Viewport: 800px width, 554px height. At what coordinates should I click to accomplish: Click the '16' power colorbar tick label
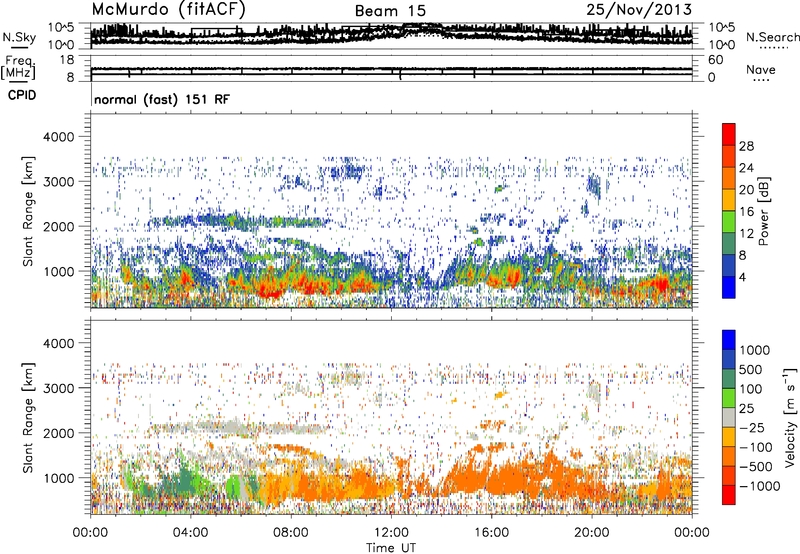pyautogui.click(x=746, y=212)
